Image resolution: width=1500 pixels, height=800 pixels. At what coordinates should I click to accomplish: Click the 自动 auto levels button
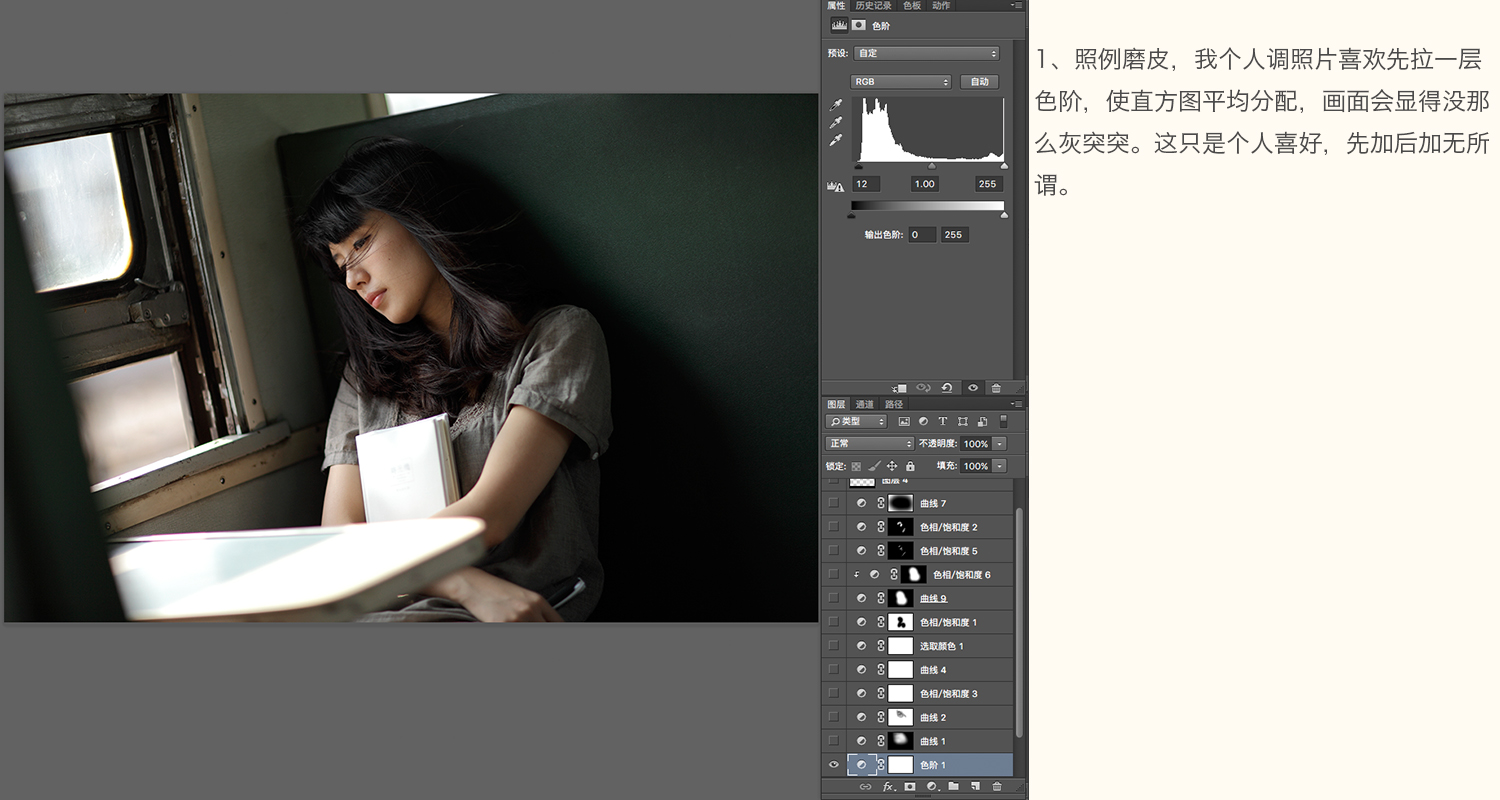(x=979, y=82)
